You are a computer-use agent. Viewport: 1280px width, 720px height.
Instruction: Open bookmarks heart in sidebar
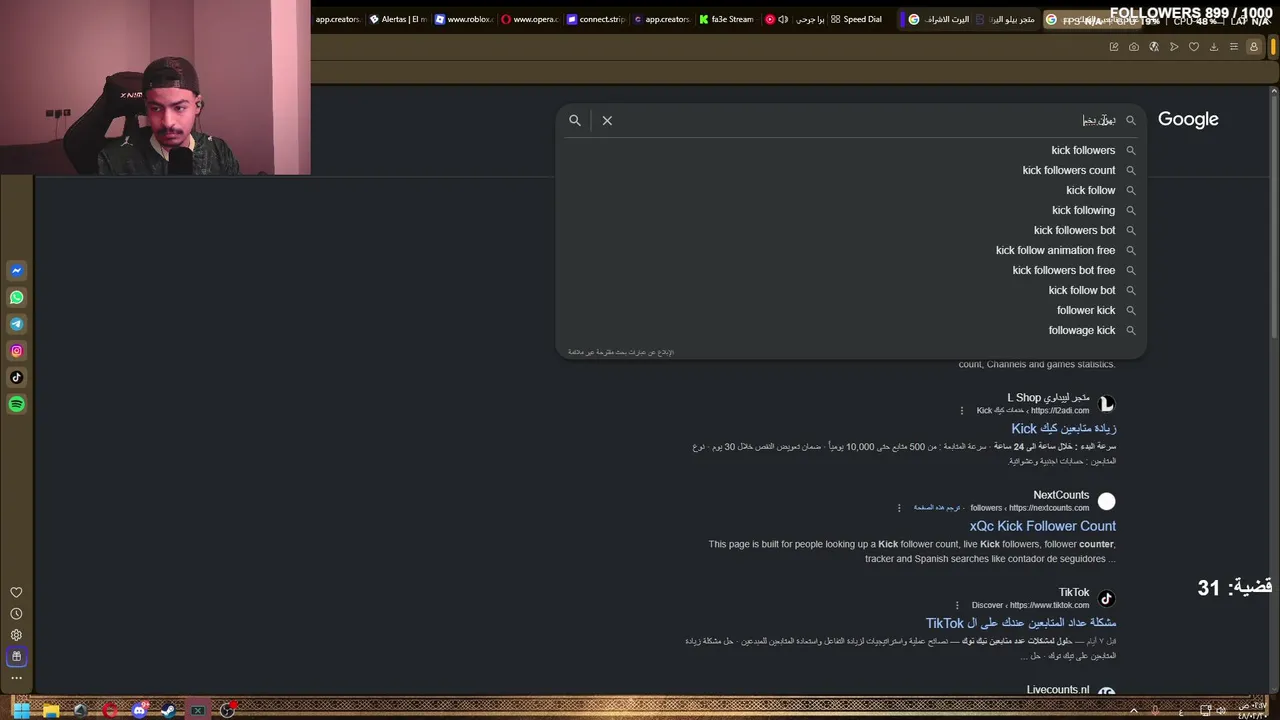[x=16, y=592]
